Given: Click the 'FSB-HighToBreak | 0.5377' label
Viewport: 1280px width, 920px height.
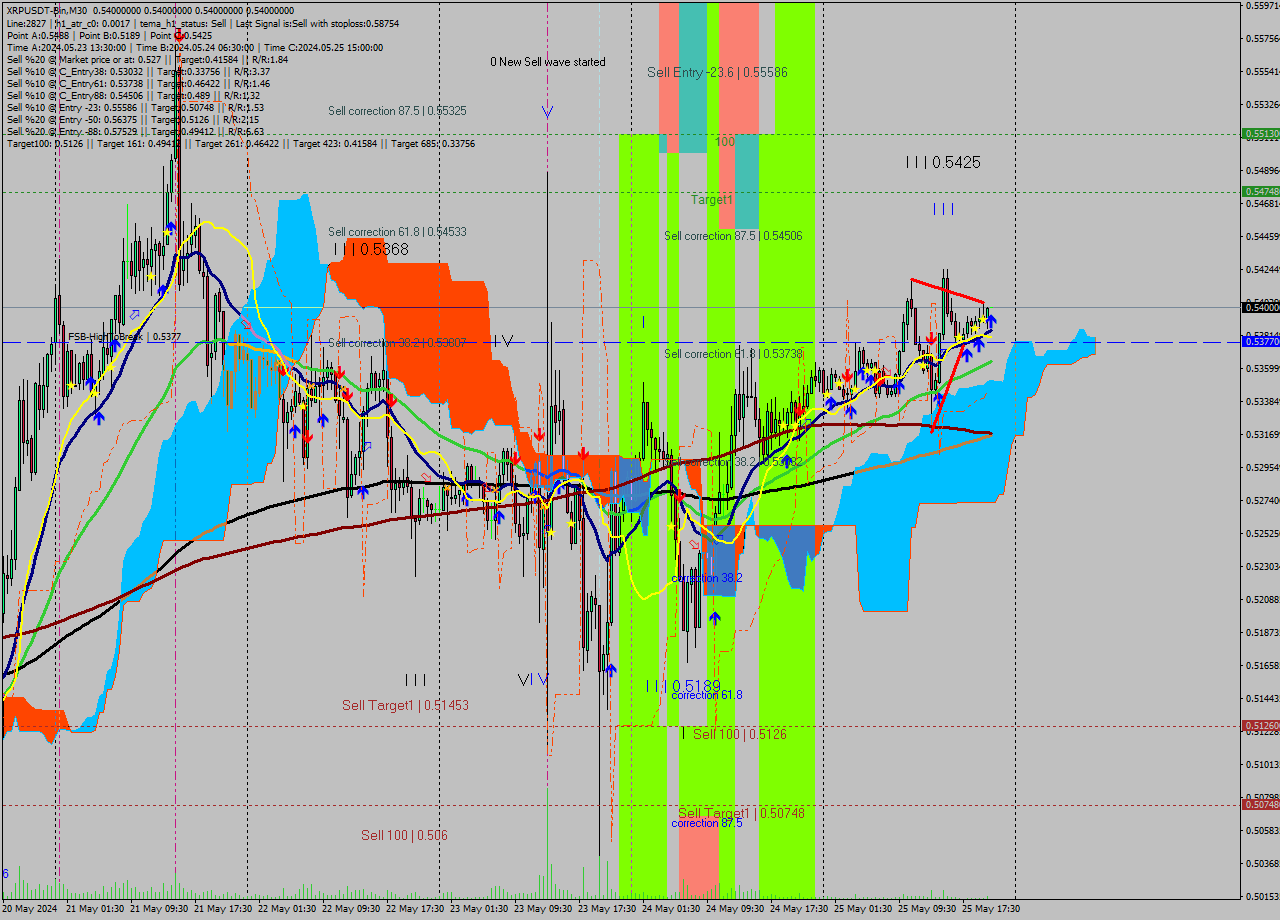Looking at the screenshot, I should [x=124, y=337].
